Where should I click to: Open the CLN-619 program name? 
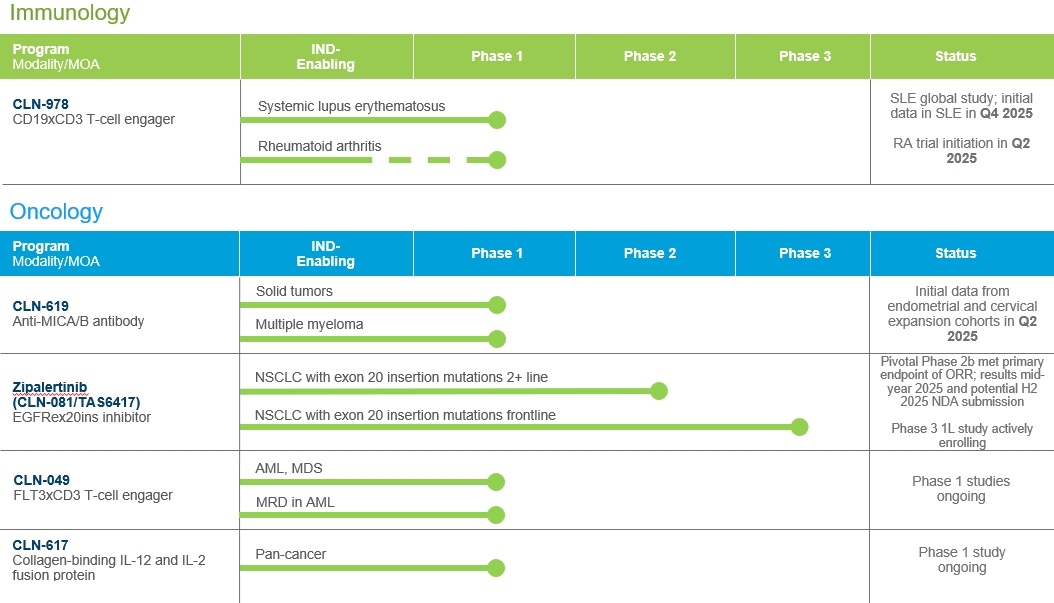41,306
